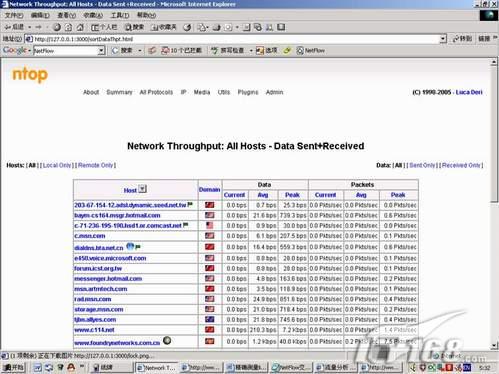
Task: Stop page loading with the stop icon
Action: click(57, 27)
